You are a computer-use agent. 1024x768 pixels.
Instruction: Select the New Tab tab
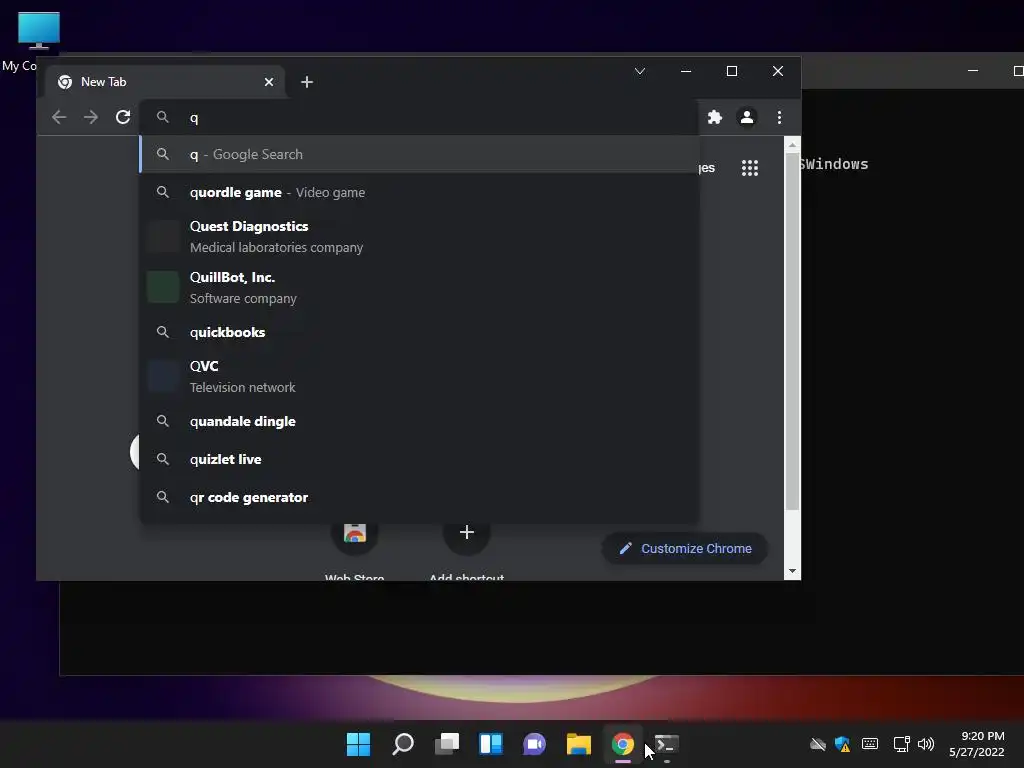(x=165, y=82)
